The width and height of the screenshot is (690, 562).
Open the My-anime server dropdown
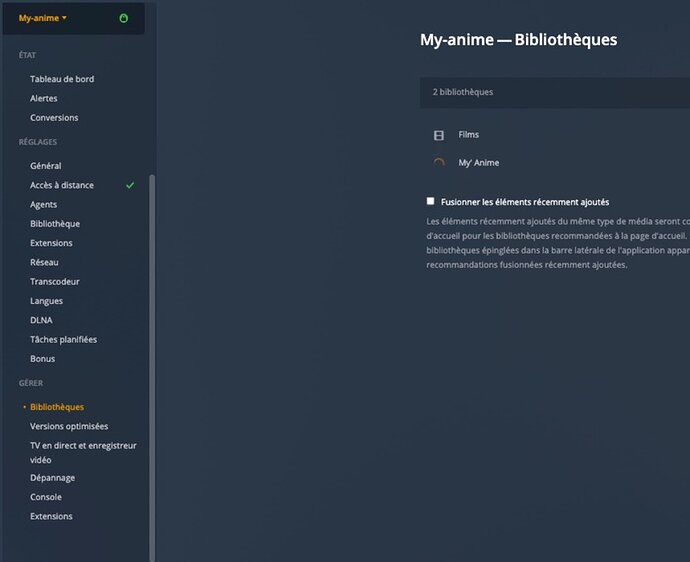click(x=43, y=18)
